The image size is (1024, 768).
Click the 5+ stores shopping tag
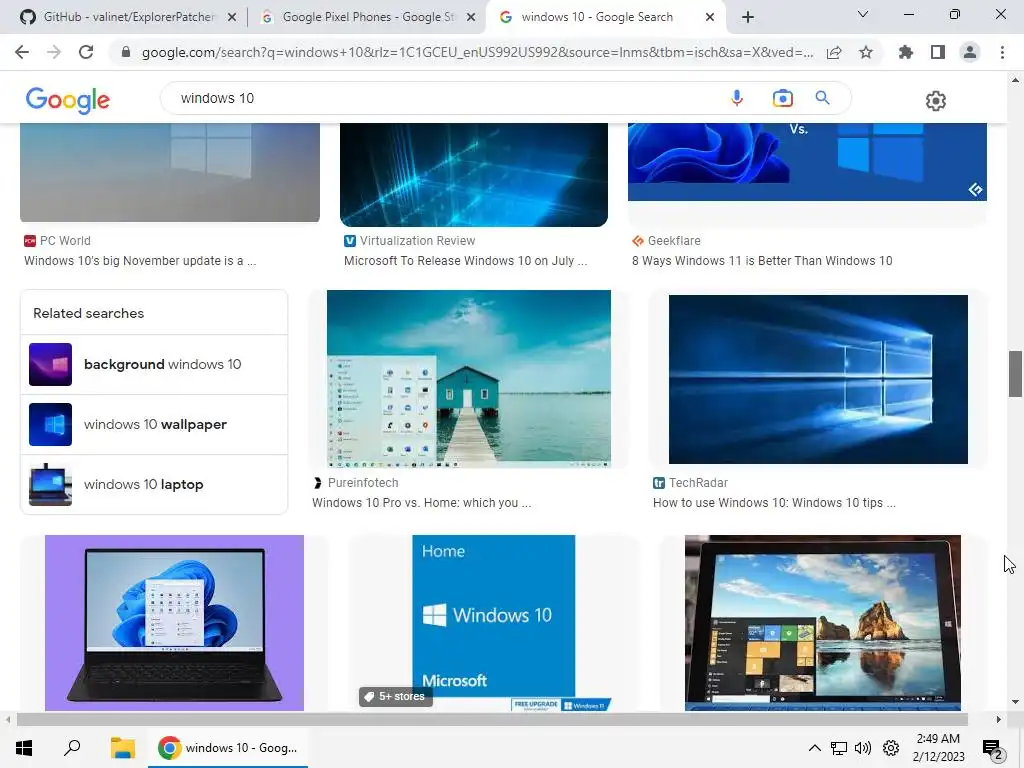click(x=395, y=697)
